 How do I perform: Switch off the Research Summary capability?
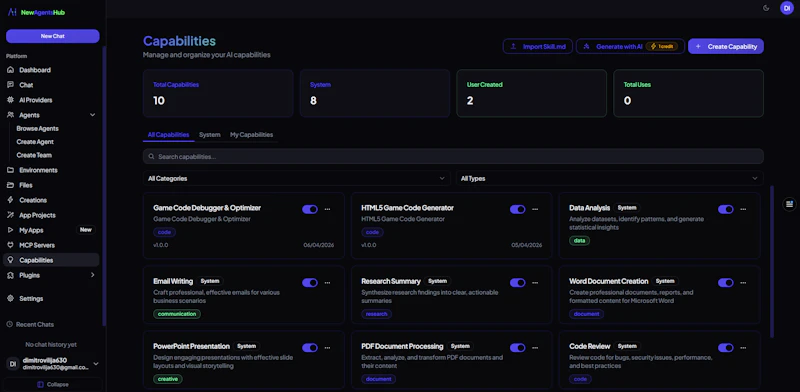coord(517,282)
